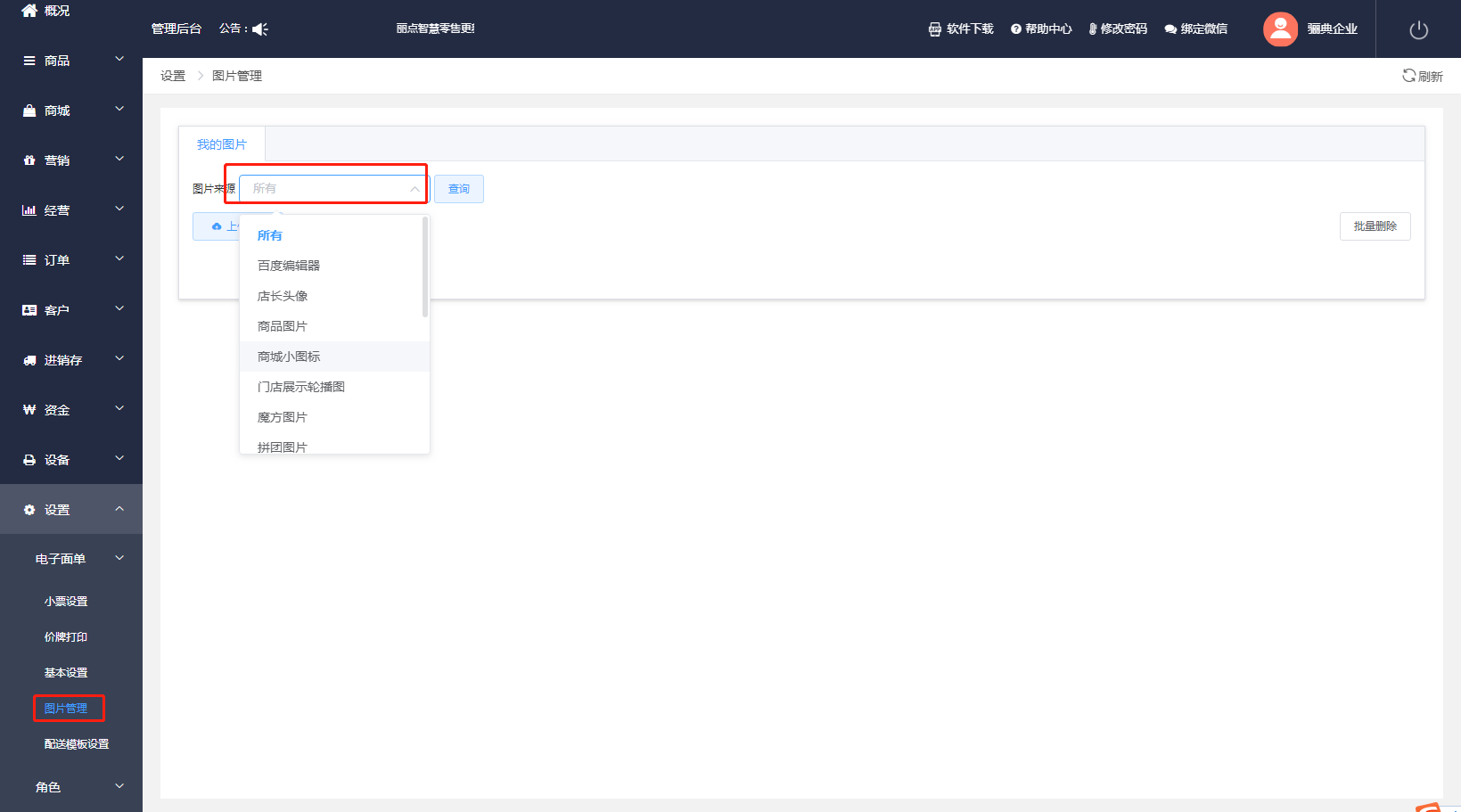Select 百度编辑器 in the dropdown list

[334, 266]
